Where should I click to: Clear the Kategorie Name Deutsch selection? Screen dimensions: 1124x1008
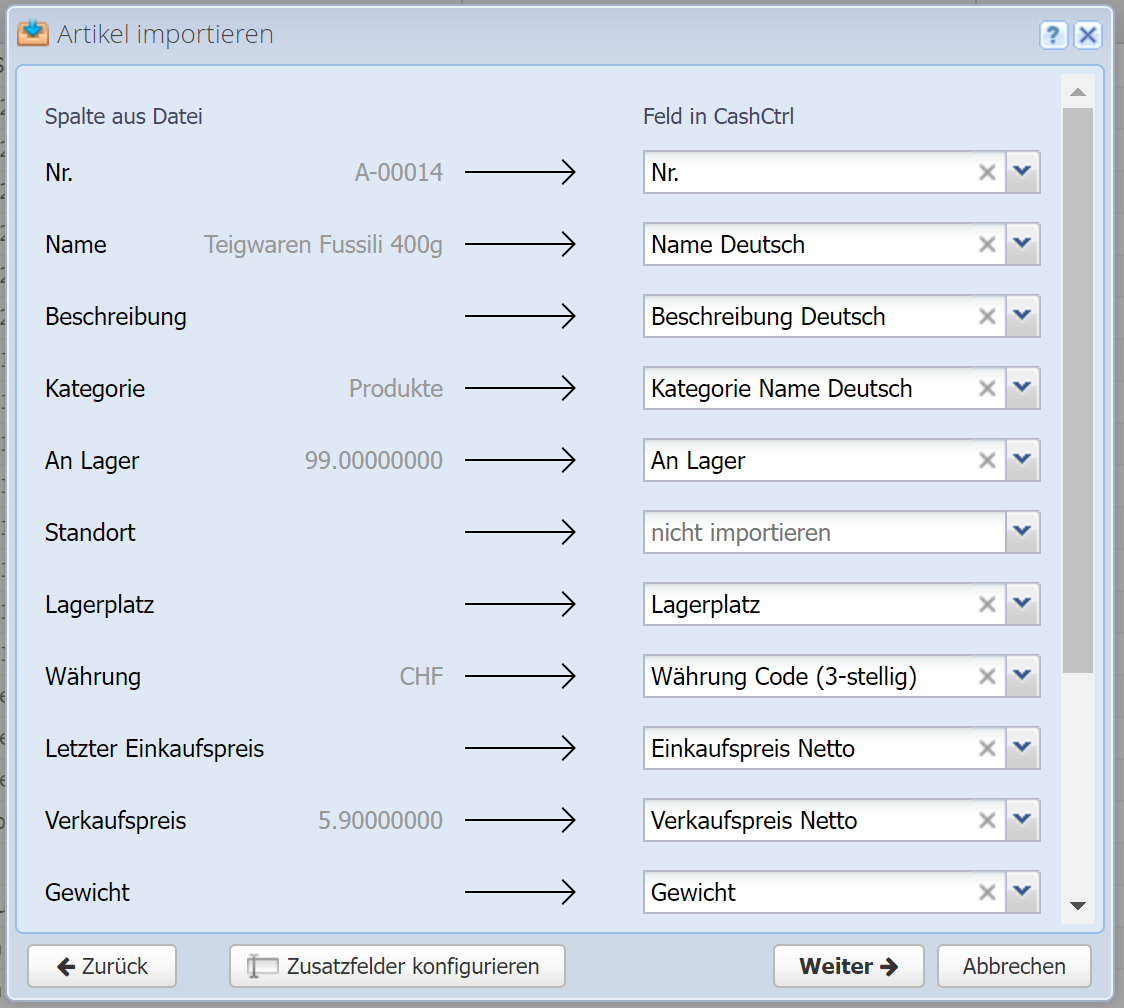[x=987, y=389]
